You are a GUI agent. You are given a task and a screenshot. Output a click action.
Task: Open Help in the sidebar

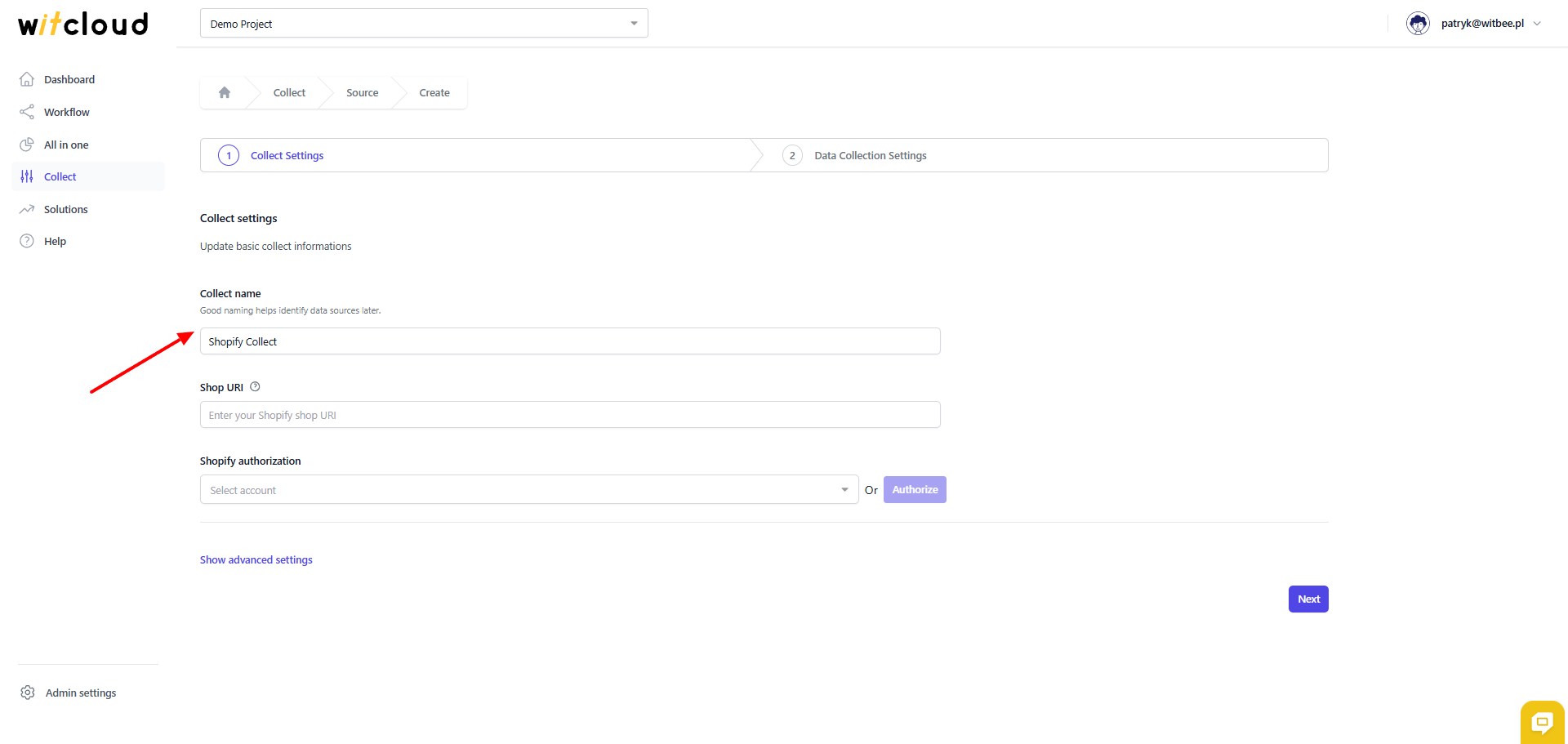(x=88, y=241)
